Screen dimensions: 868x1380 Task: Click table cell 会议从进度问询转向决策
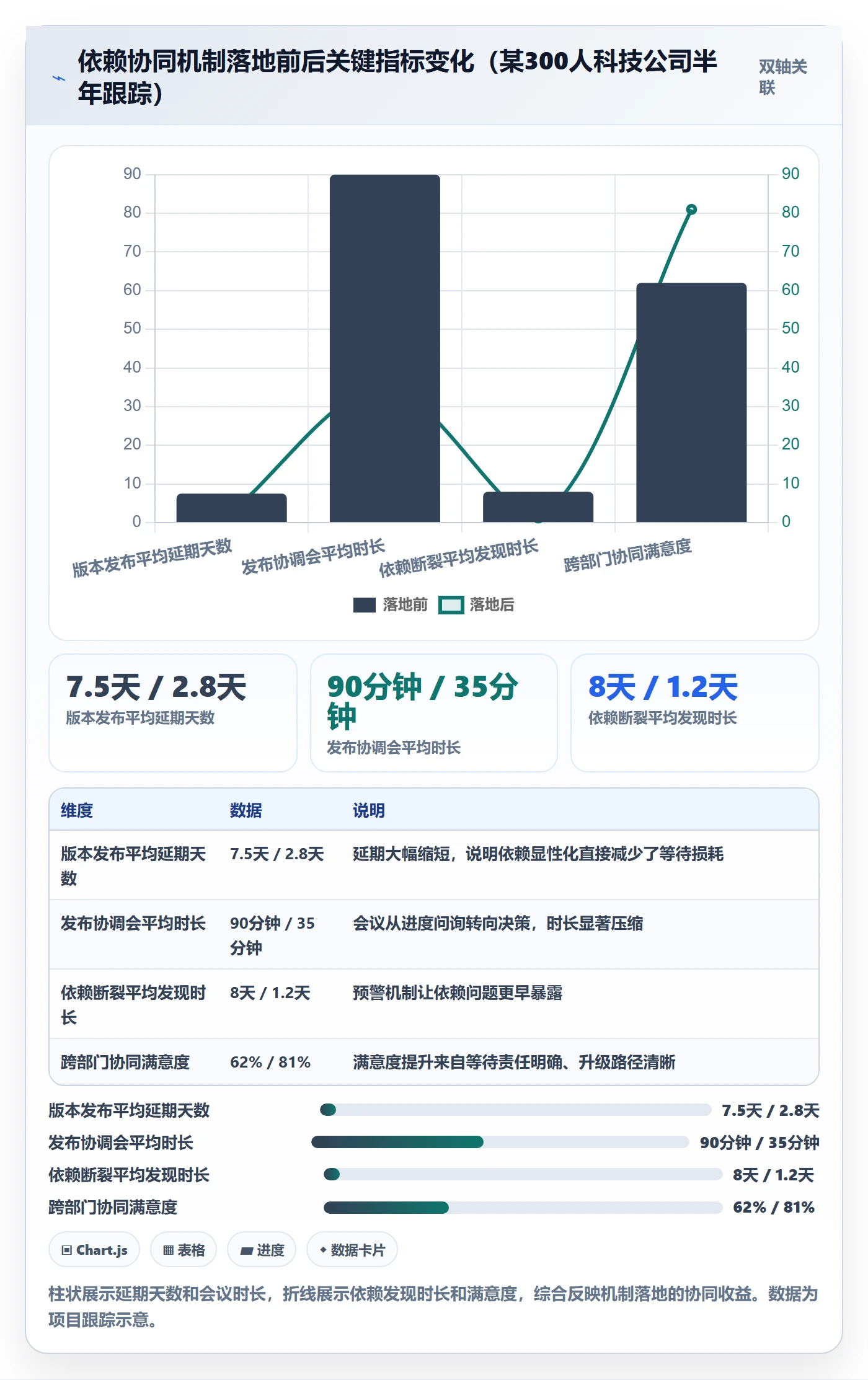(x=498, y=923)
